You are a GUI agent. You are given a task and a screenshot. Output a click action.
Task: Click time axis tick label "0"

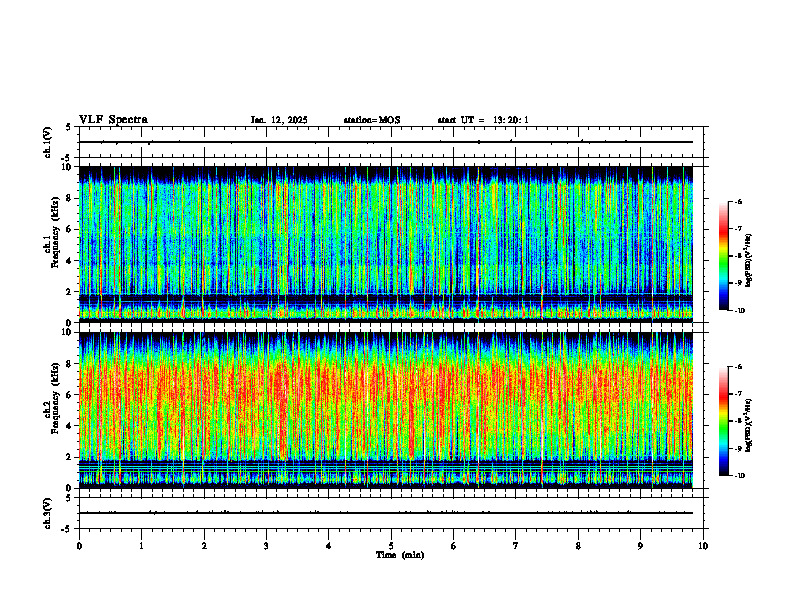[x=79, y=546]
